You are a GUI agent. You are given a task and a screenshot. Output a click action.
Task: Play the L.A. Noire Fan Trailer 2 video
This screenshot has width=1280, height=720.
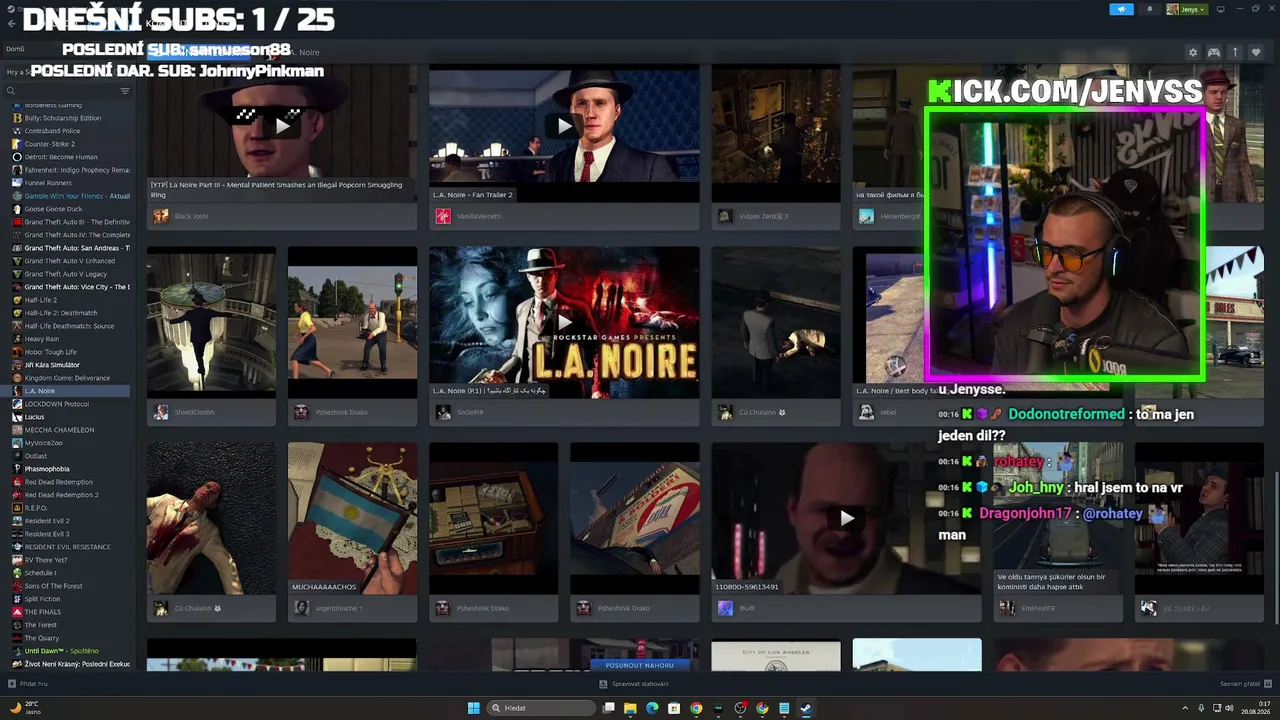point(564,126)
